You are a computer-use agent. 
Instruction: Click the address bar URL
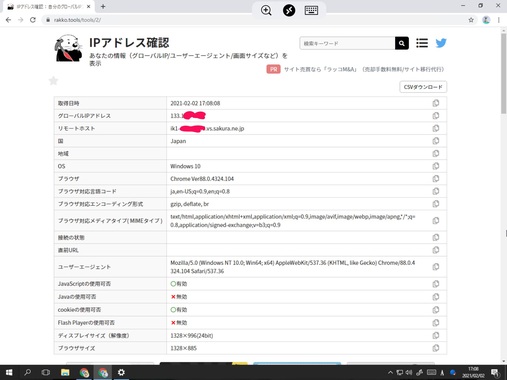[x=77, y=20]
